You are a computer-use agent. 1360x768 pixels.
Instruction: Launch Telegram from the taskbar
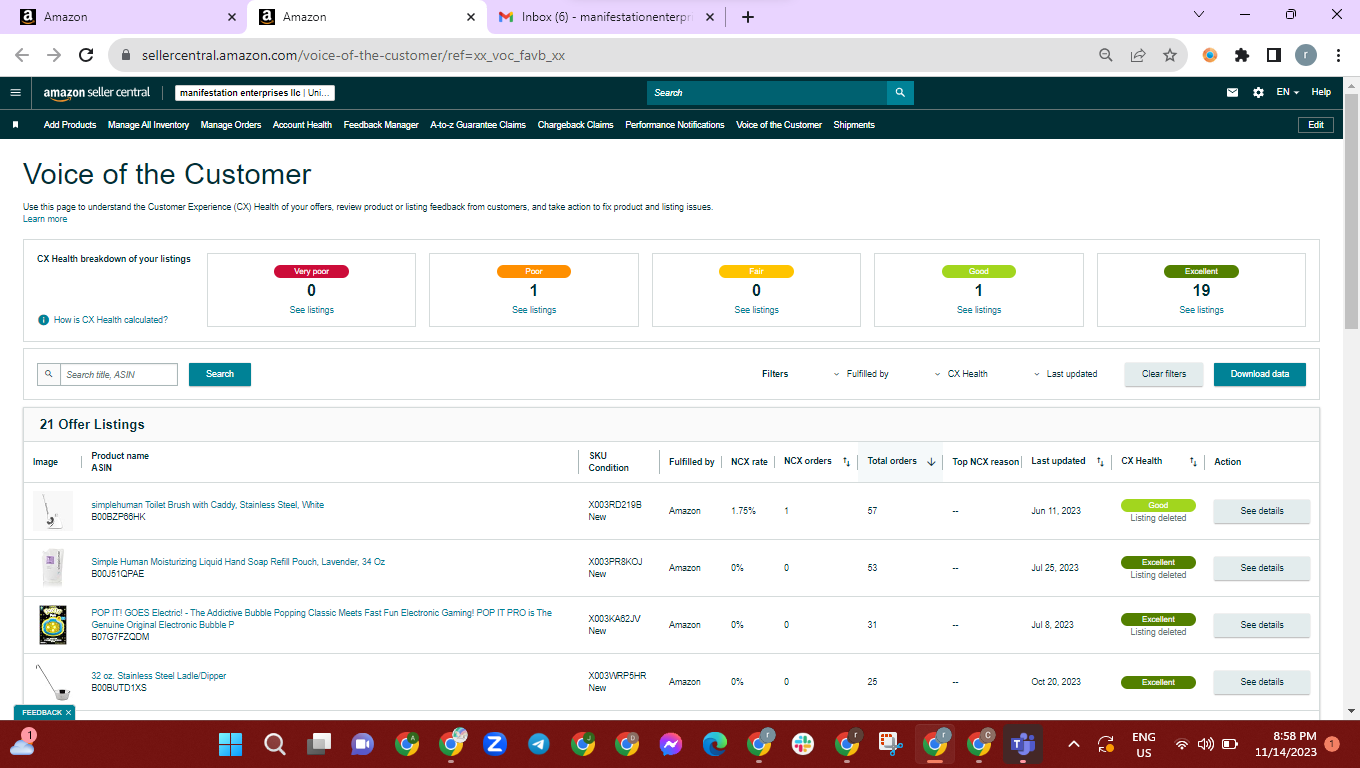point(538,744)
